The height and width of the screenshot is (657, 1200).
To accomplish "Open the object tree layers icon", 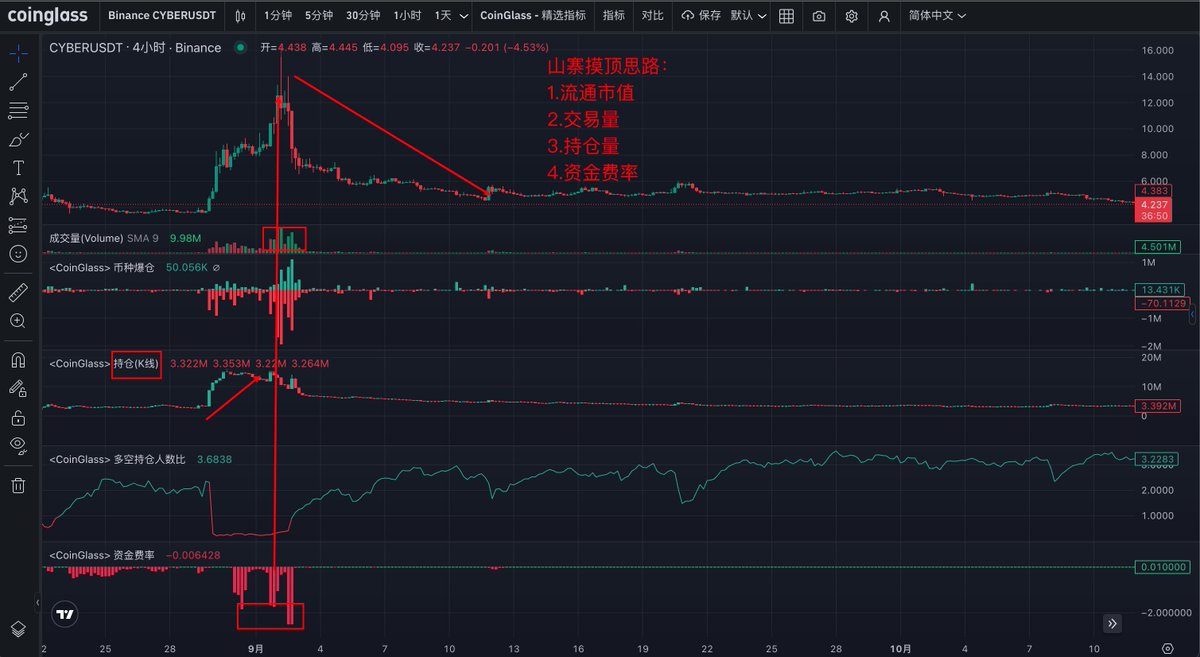I will tap(18, 628).
